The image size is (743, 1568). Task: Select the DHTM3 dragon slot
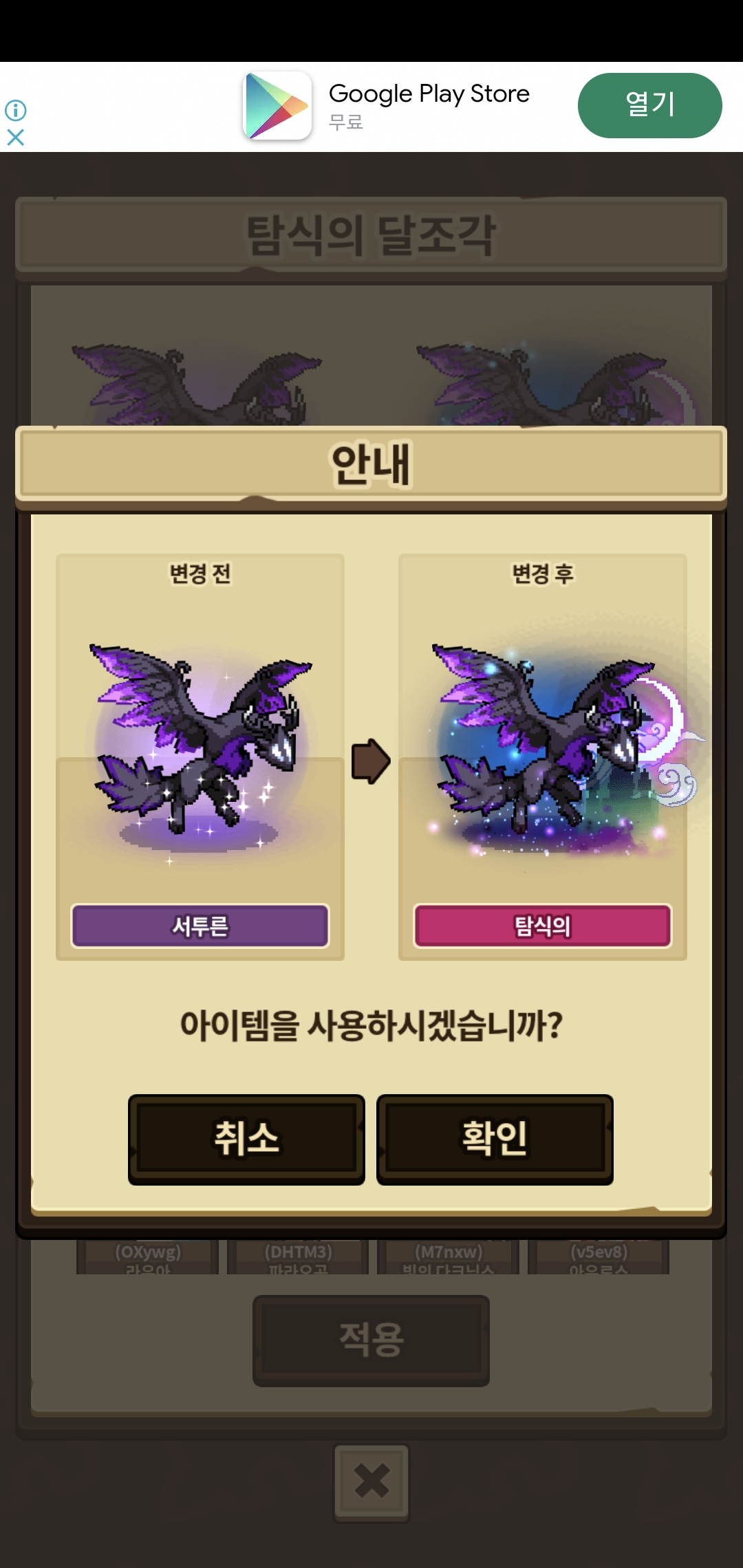pos(298,1257)
